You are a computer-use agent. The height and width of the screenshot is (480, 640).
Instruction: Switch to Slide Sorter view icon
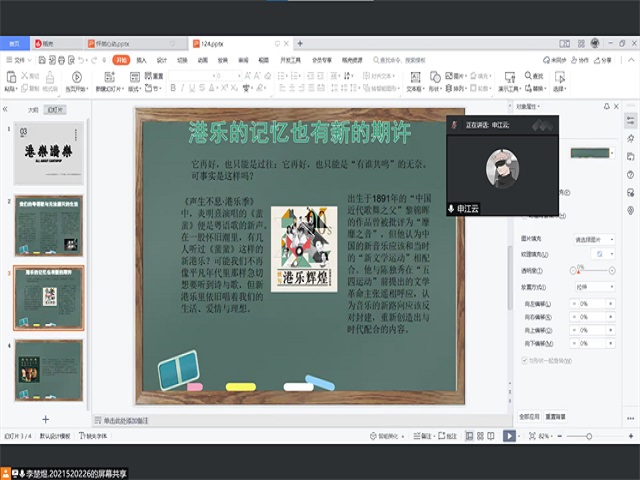click(x=480, y=436)
